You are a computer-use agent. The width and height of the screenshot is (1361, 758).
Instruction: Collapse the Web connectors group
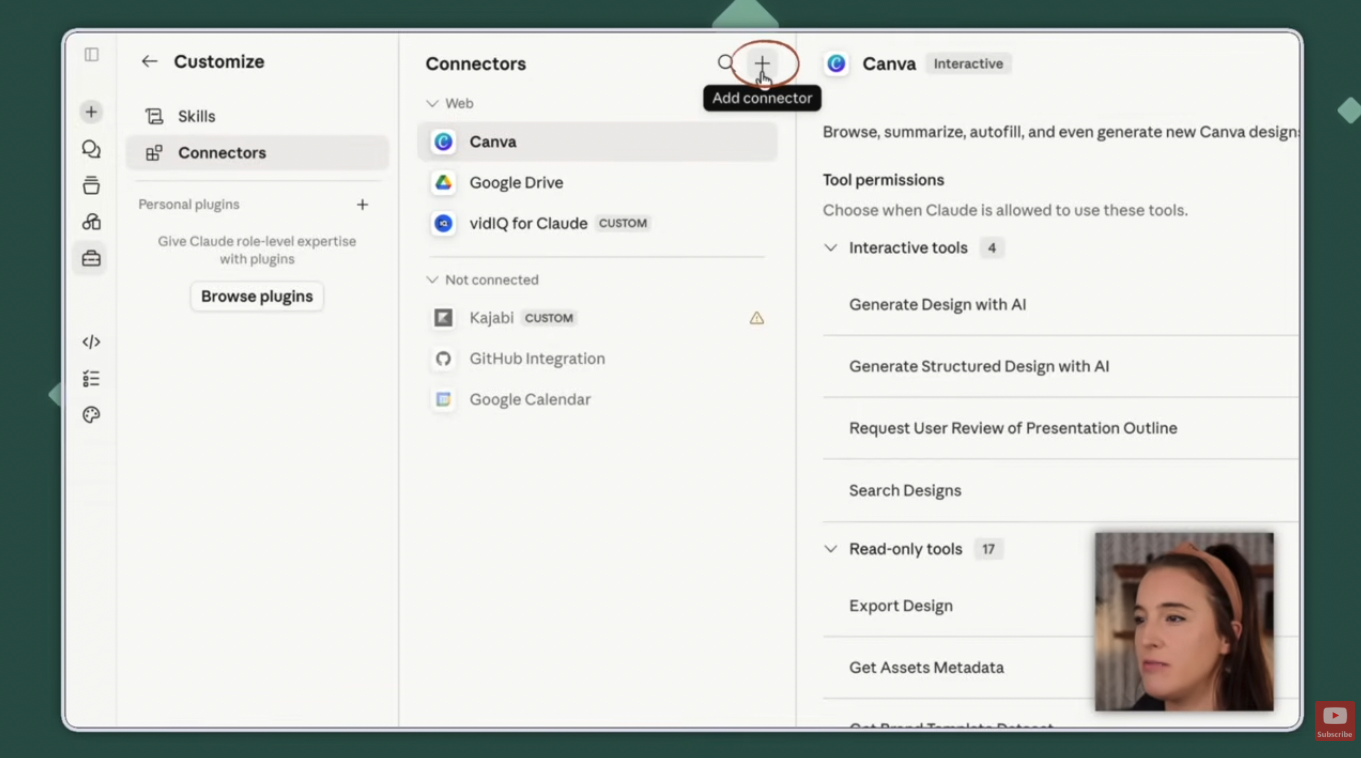tap(432, 104)
